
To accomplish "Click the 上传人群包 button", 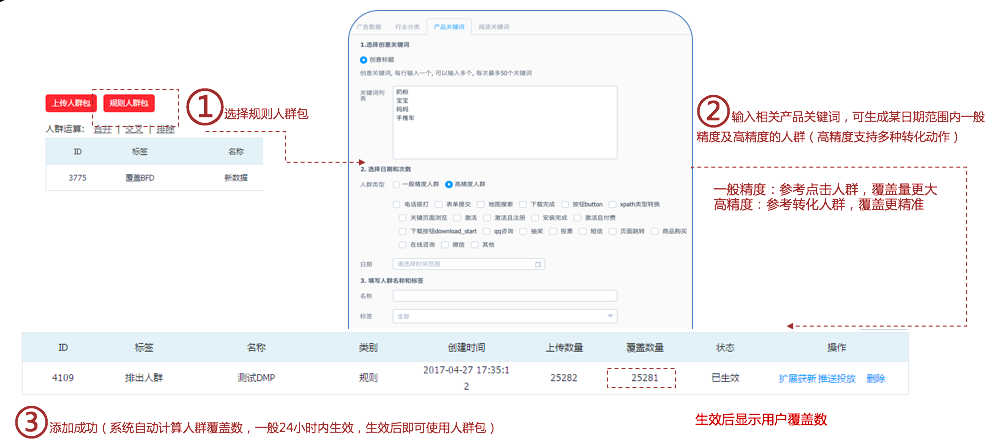I will 71,103.
